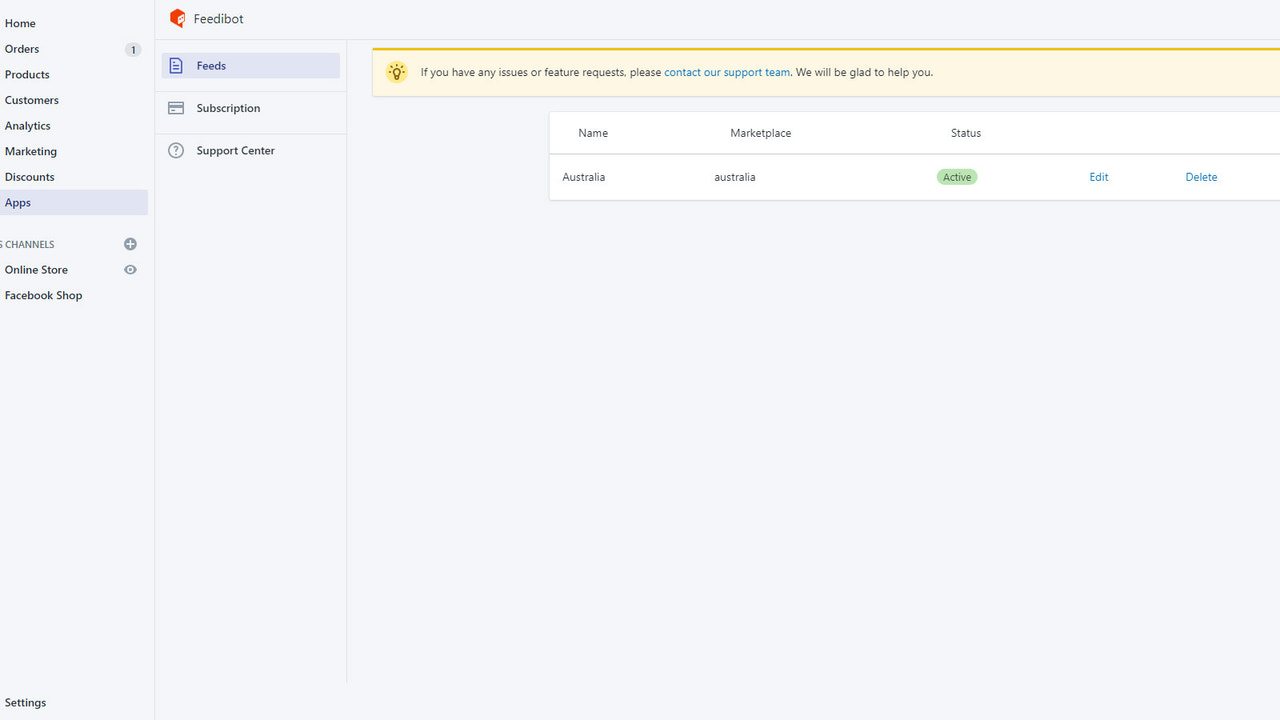Open the Marketing menu item
This screenshot has width=1280, height=720.
click(x=30, y=150)
